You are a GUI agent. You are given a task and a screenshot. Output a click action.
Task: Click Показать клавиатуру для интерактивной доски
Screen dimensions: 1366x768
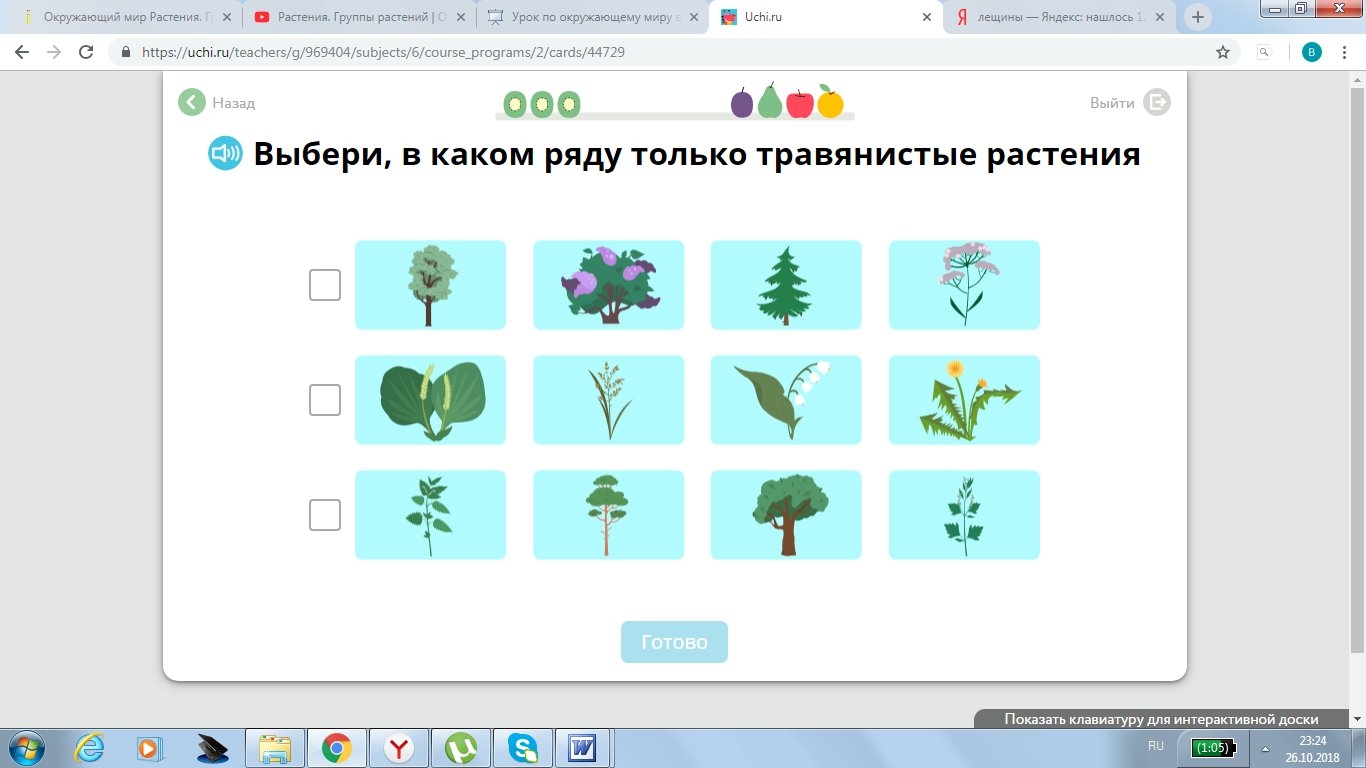click(1161, 719)
